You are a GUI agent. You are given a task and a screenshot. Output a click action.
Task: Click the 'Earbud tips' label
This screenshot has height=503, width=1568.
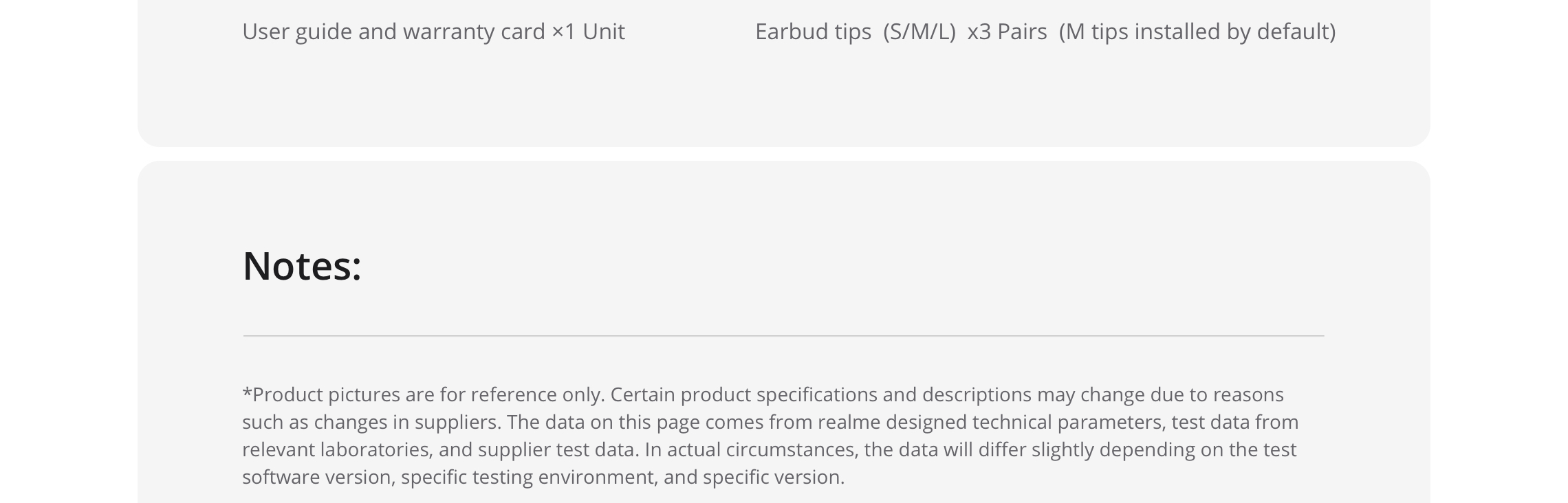point(813,32)
